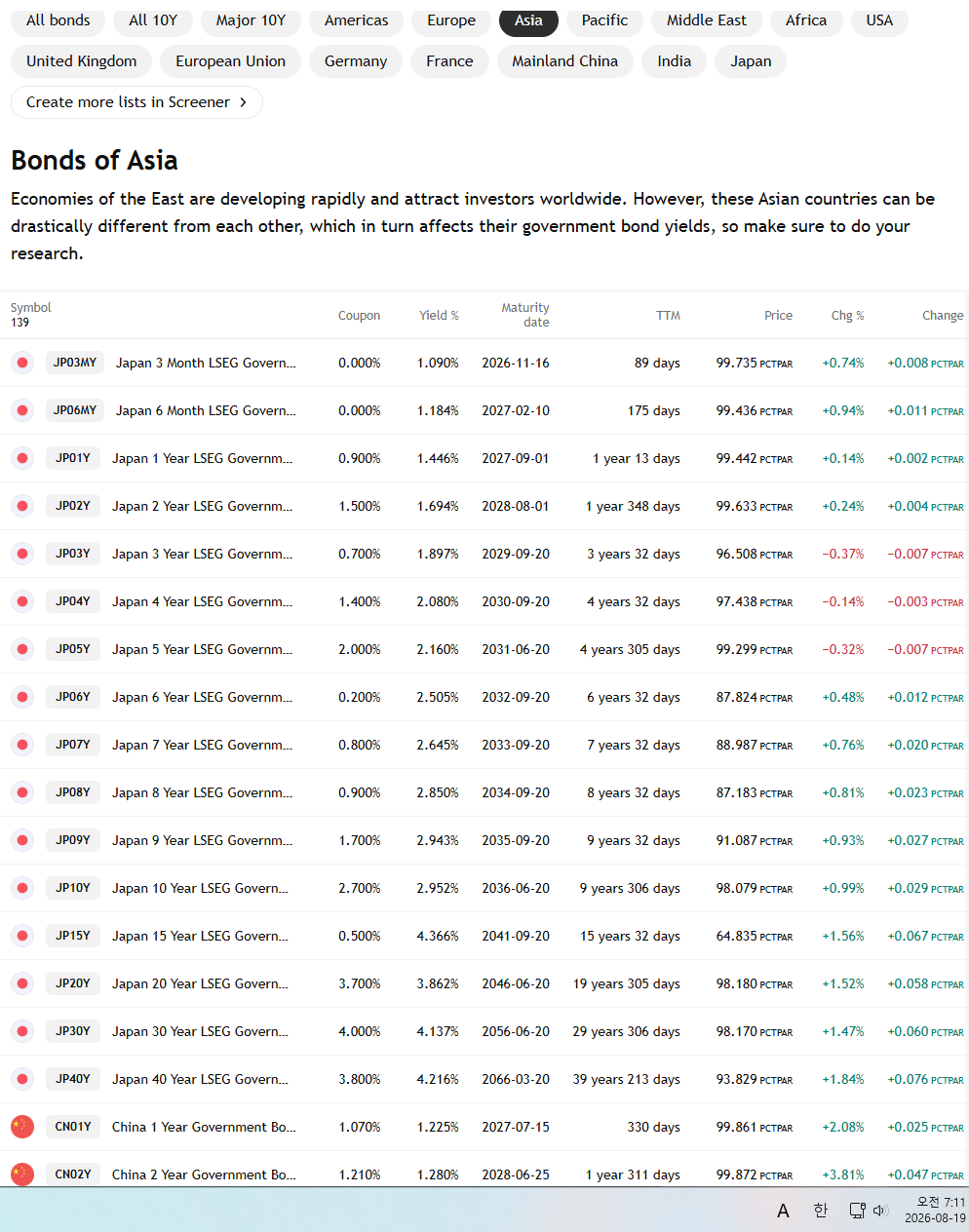Sort by Change column header
The height and width of the screenshot is (1232, 969).
tap(943, 316)
